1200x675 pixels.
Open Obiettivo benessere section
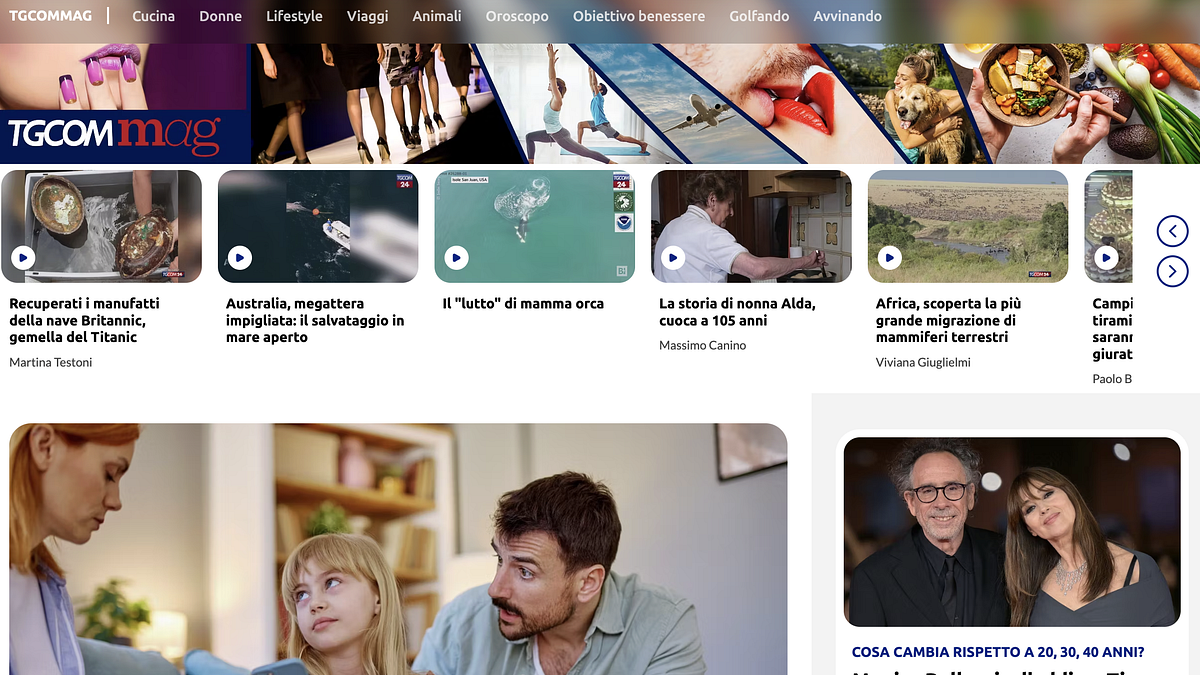[638, 16]
